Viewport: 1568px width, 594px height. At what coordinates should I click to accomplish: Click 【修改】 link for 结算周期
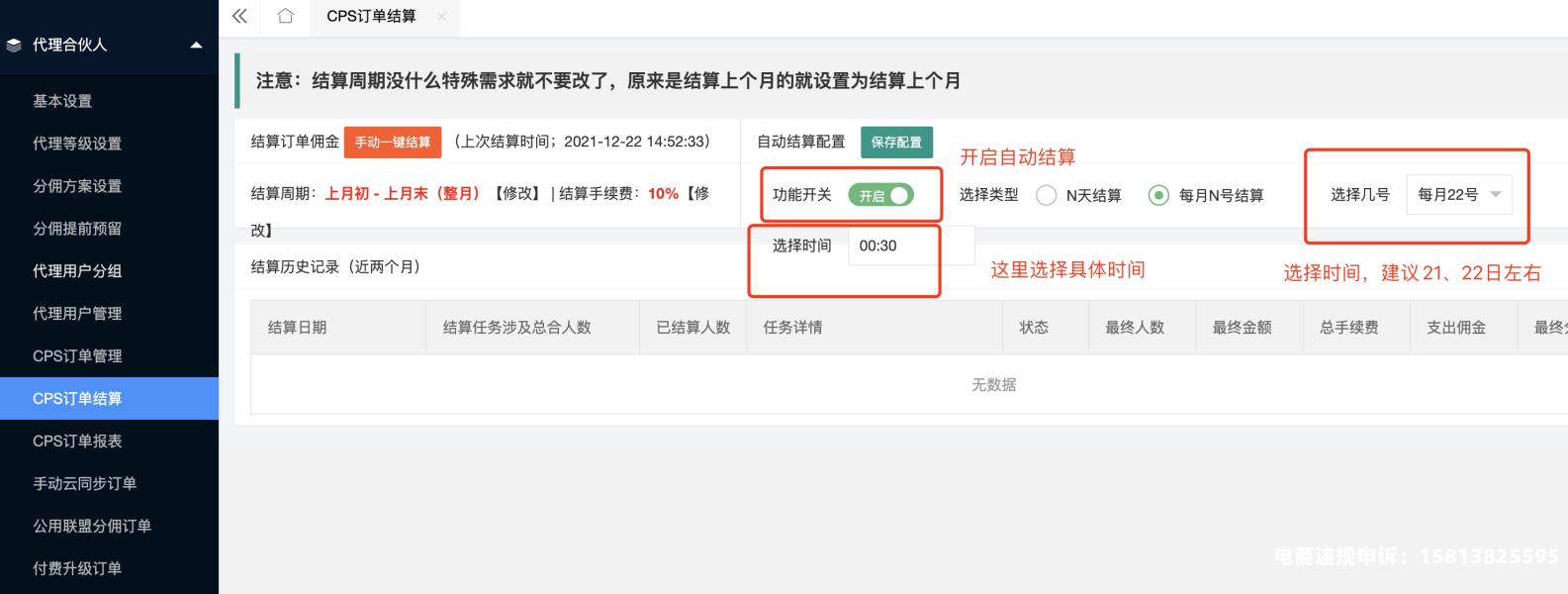click(x=517, y=194)
